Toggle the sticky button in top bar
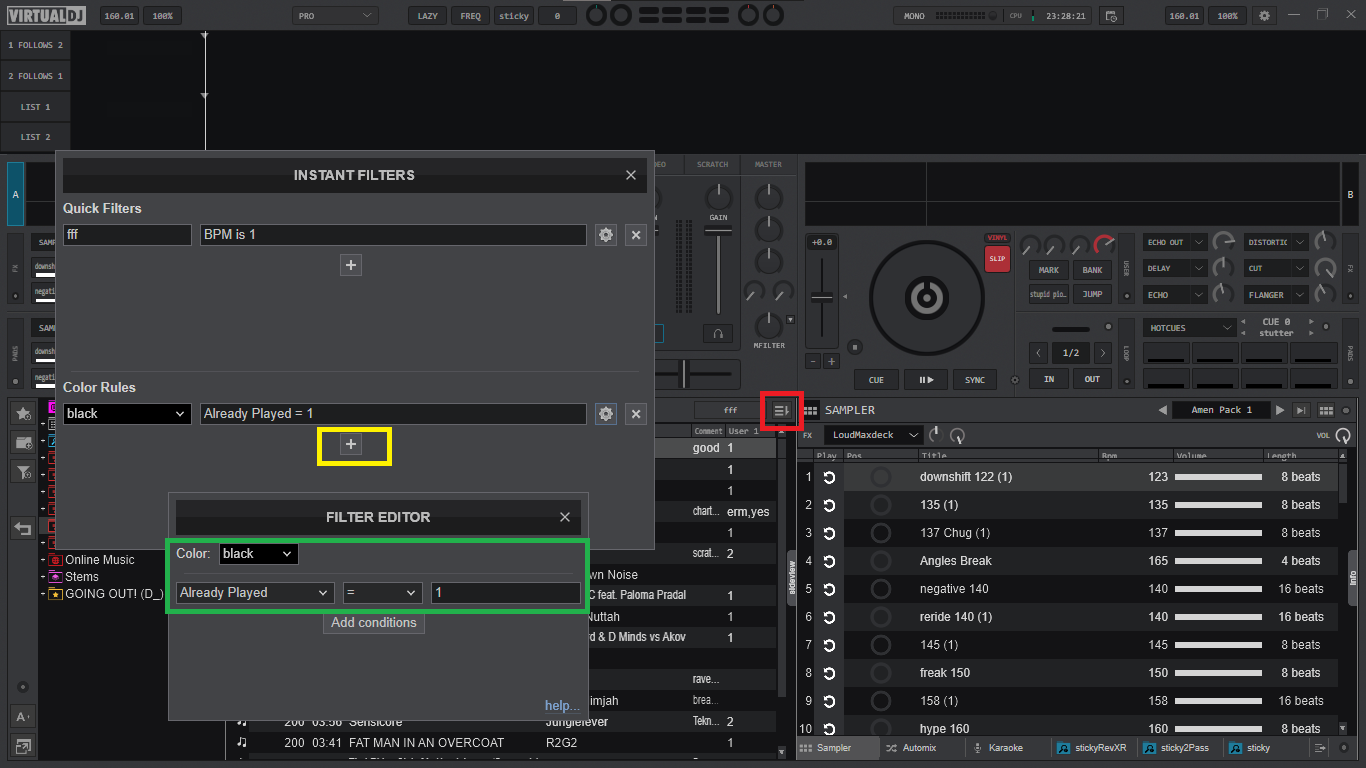The width and height of the screenshot is (1366, 768). click(x=514, y=16)
